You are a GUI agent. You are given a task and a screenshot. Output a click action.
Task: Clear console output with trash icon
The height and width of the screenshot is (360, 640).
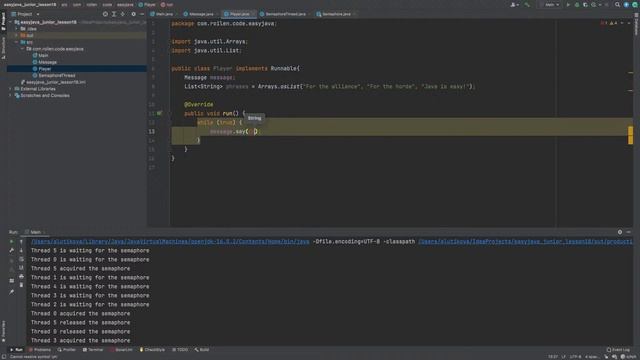21,285
